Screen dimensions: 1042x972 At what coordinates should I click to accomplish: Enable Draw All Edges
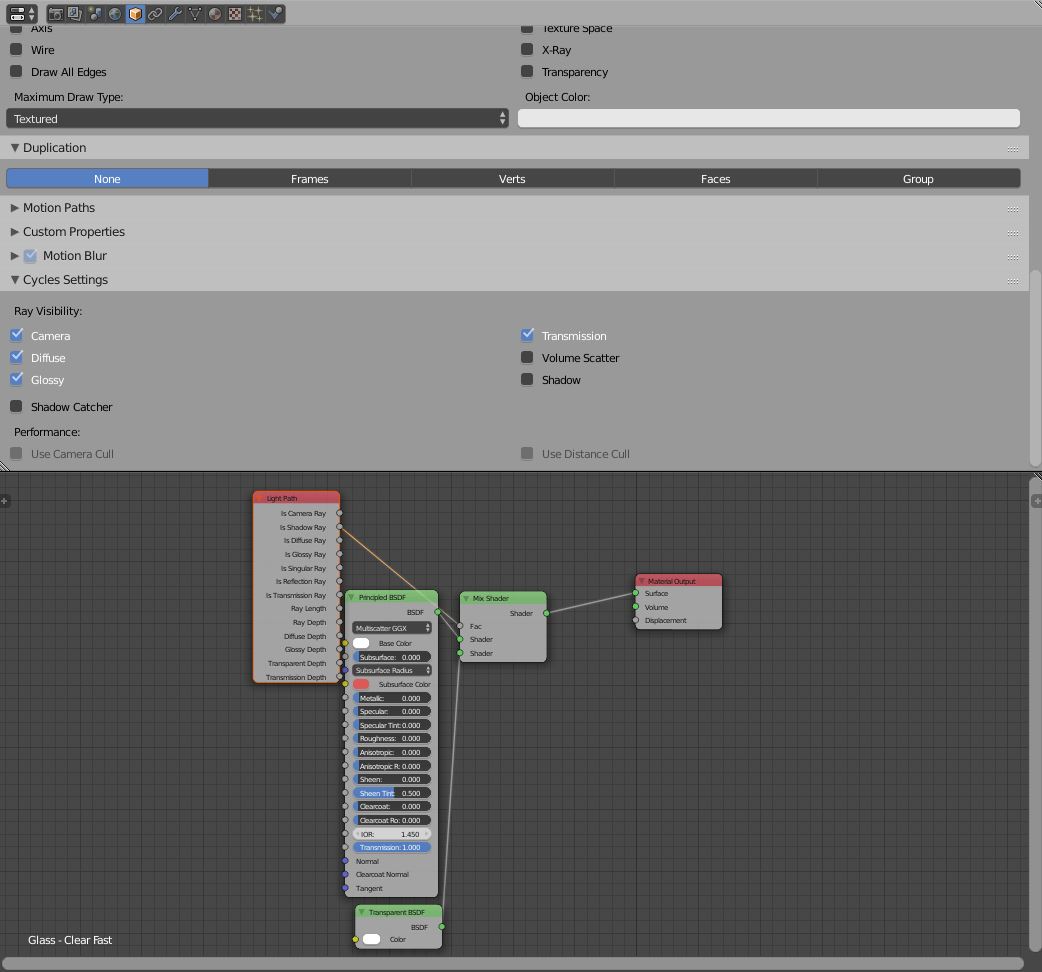click(x=17, y=71)
